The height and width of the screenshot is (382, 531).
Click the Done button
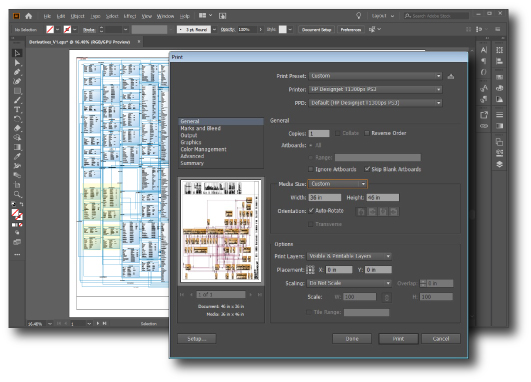point(352,339)
